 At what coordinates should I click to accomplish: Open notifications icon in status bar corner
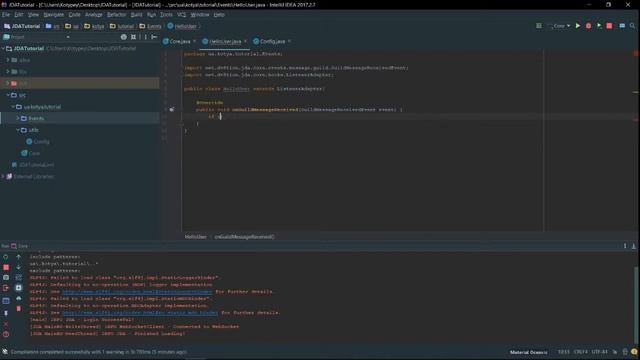click(x=634, y=351)
